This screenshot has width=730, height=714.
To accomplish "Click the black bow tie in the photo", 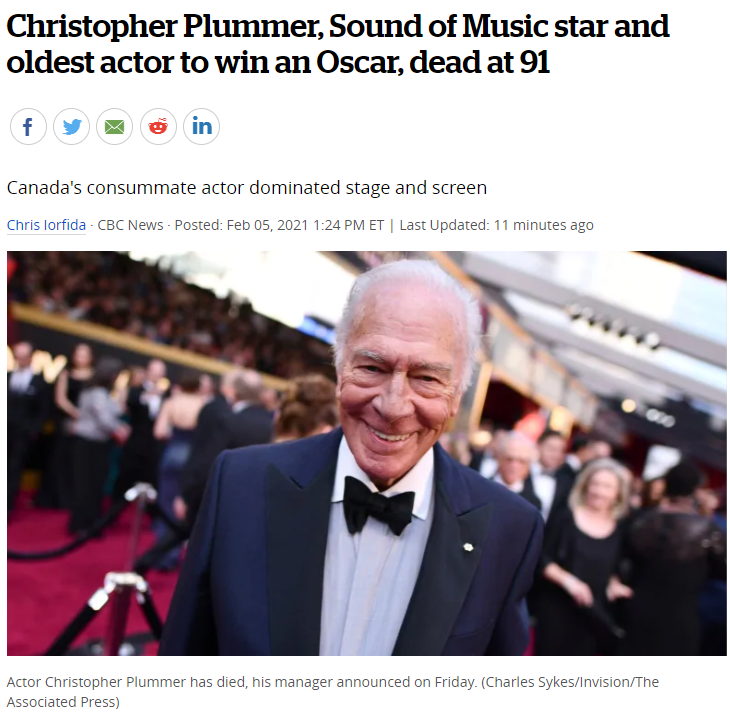I will (378, 506).
